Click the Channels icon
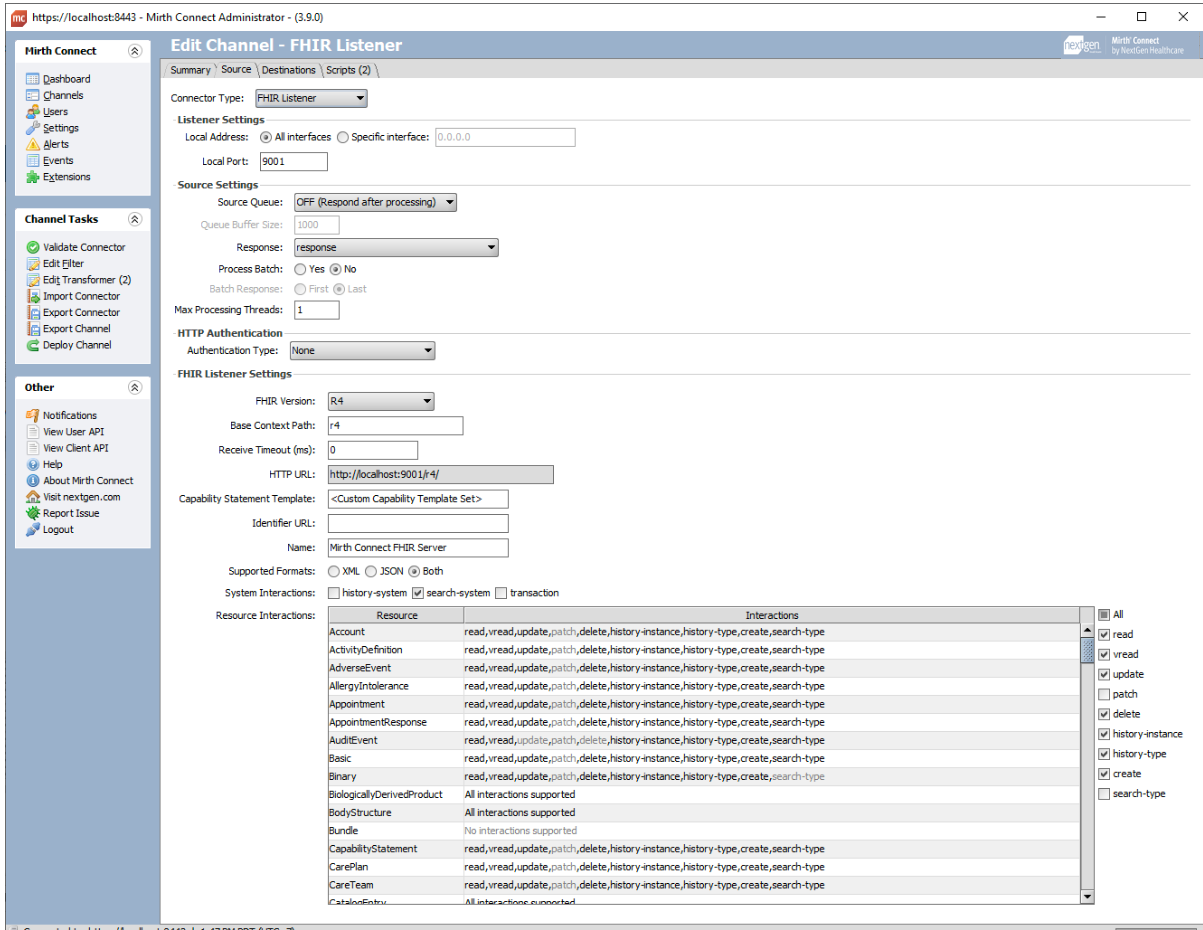 click(33, 95)
